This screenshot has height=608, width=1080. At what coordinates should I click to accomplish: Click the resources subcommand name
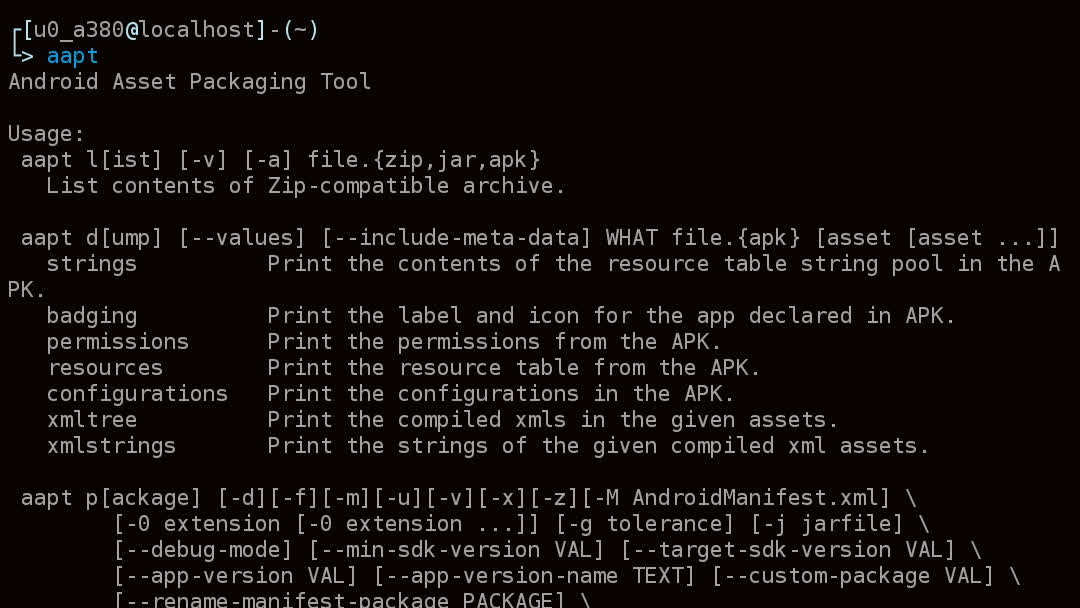[x=105, y=368]
